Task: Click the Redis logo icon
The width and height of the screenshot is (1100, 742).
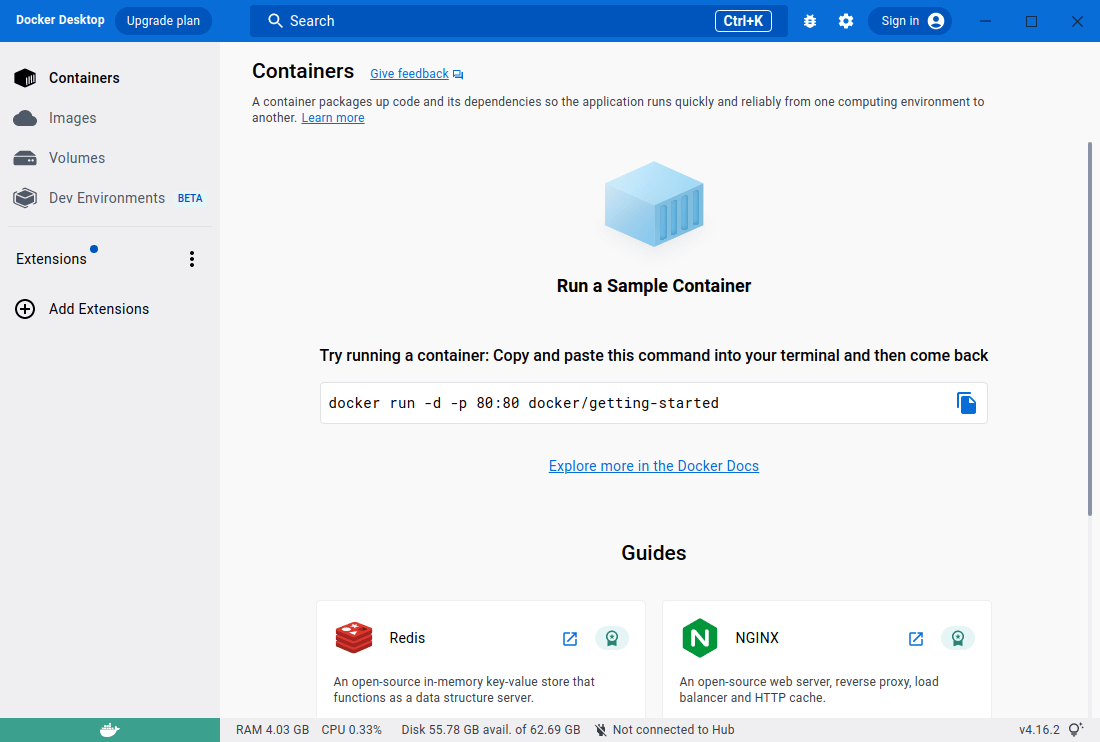Action: (354, 638)
